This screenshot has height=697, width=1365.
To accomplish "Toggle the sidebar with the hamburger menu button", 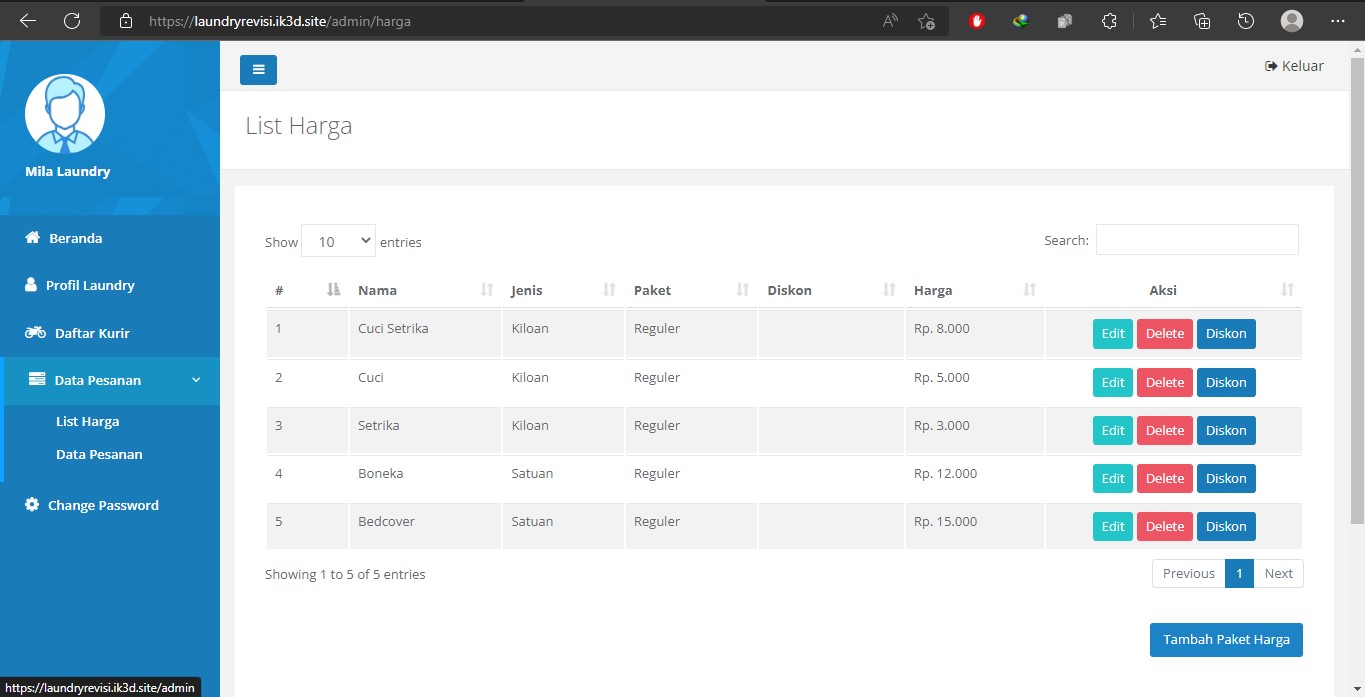I will pyautogui.click(x=258, y=70).
